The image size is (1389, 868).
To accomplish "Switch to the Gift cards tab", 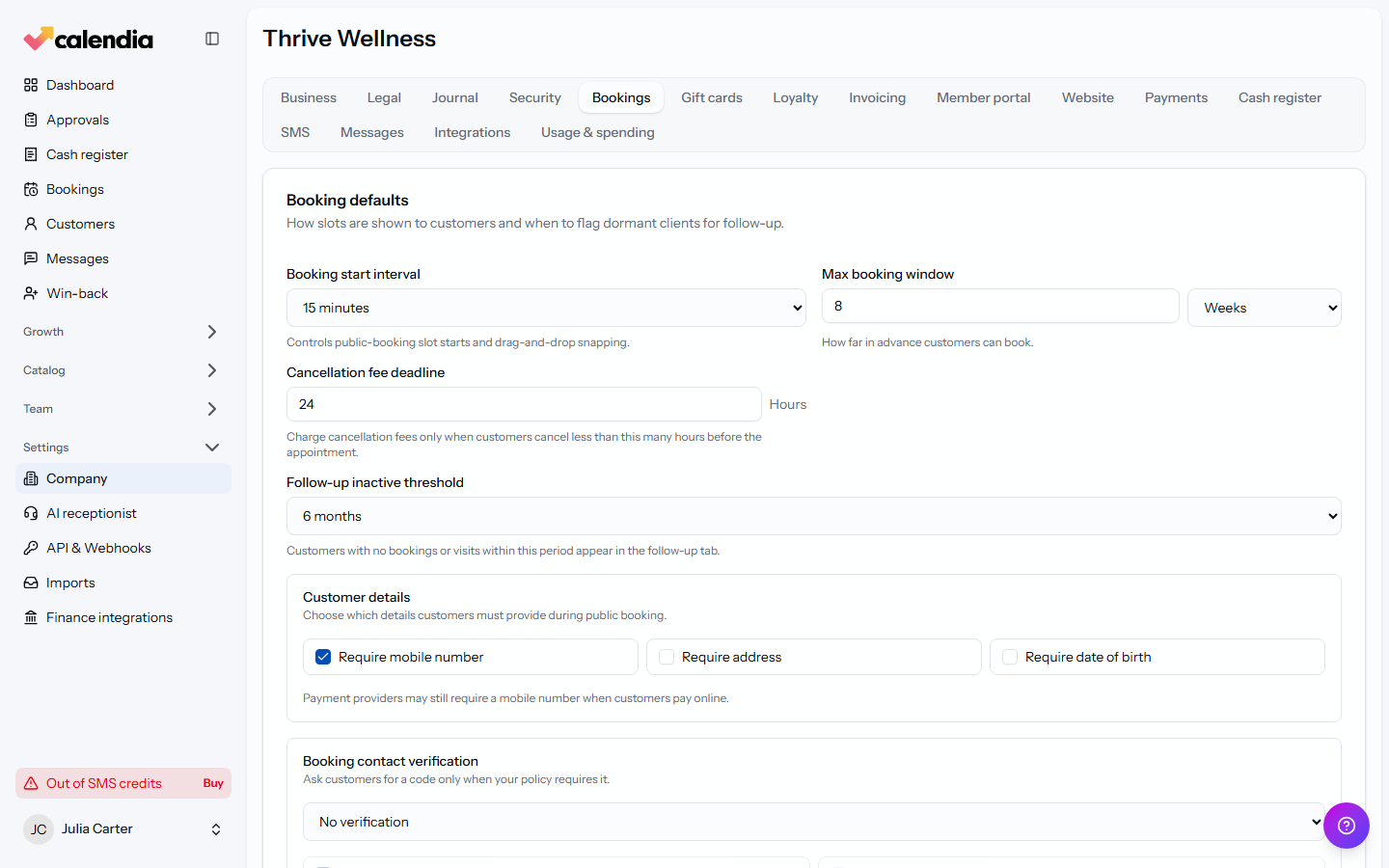I will click(x=712, y=97).
